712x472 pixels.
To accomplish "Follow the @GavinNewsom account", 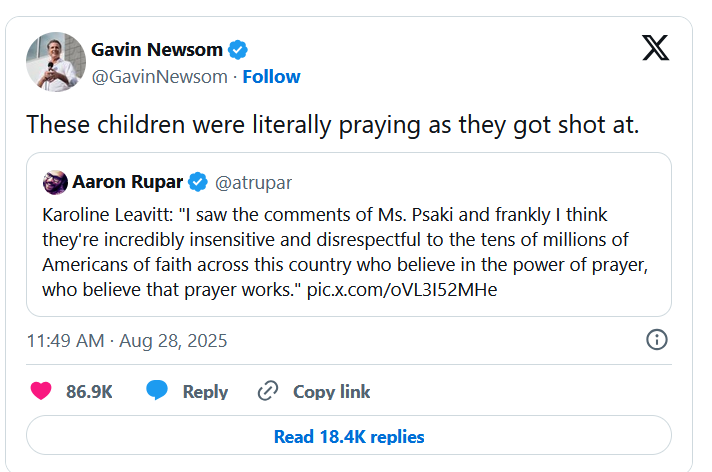I will 271,77.
